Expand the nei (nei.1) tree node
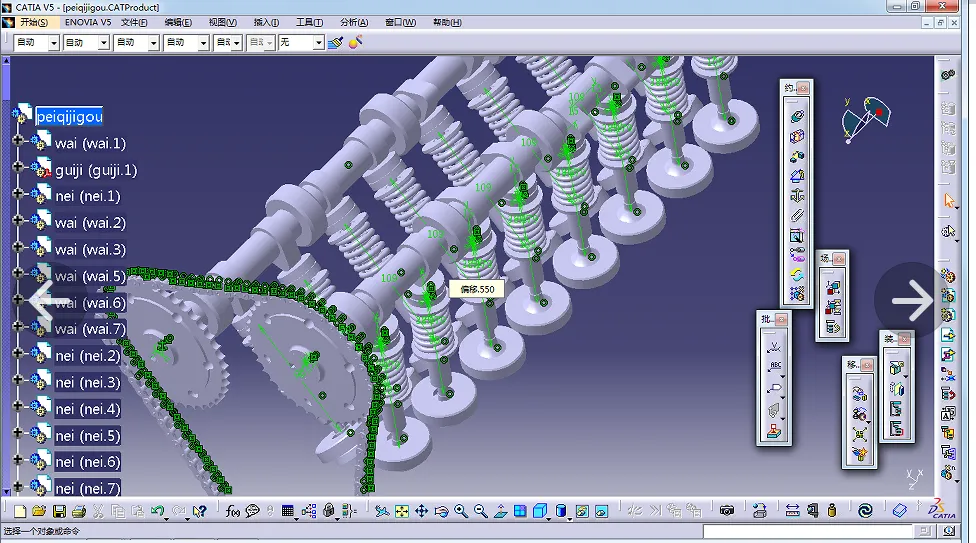The width and height of the screenshot is (976, 543). pos(18,194)
